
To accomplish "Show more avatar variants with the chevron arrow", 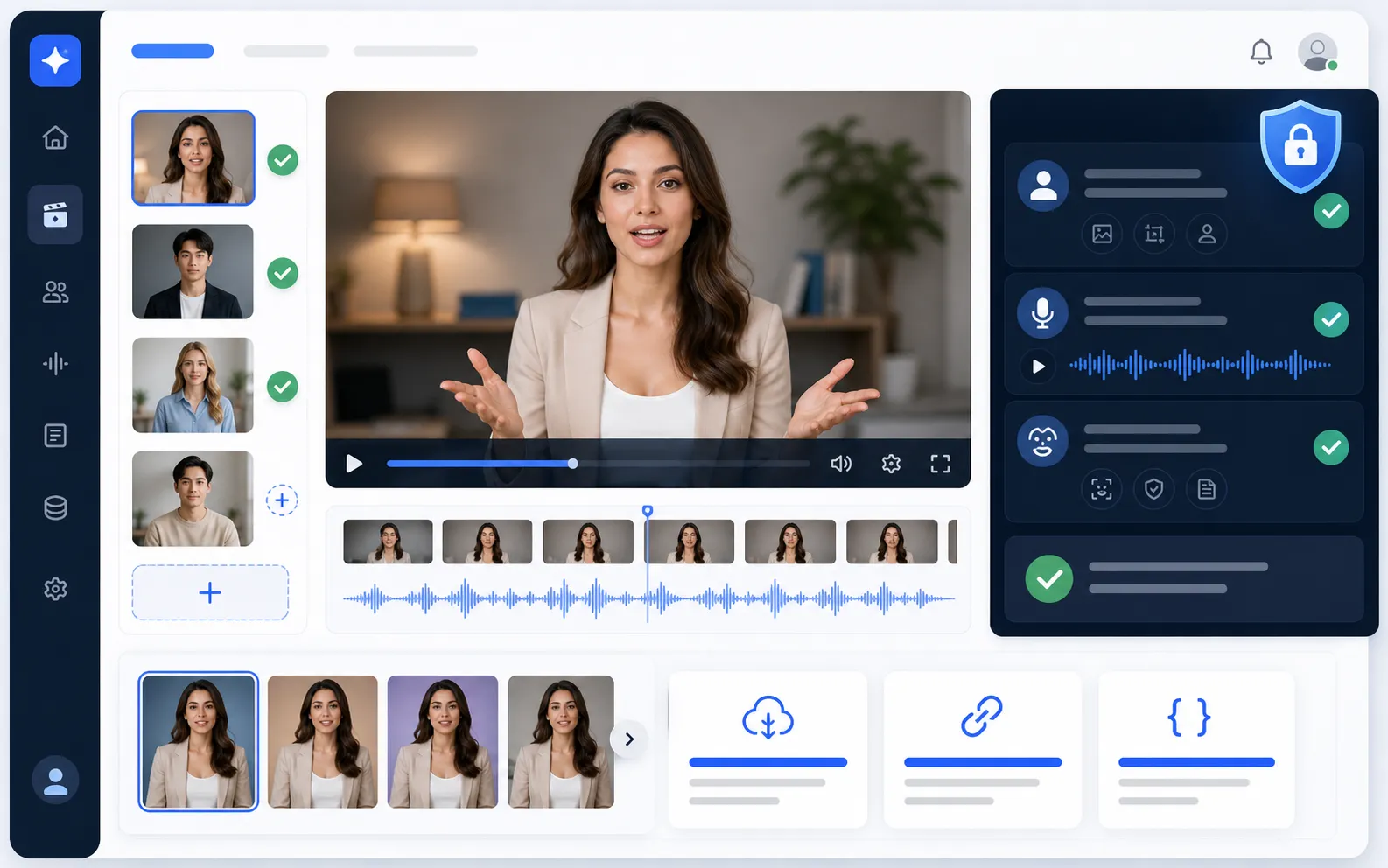I will (x=629, y=739).
